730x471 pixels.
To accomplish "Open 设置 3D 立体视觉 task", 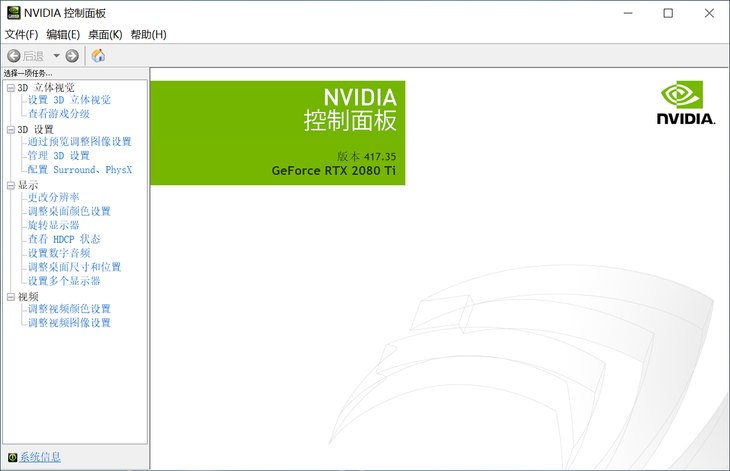I will 69,100.
